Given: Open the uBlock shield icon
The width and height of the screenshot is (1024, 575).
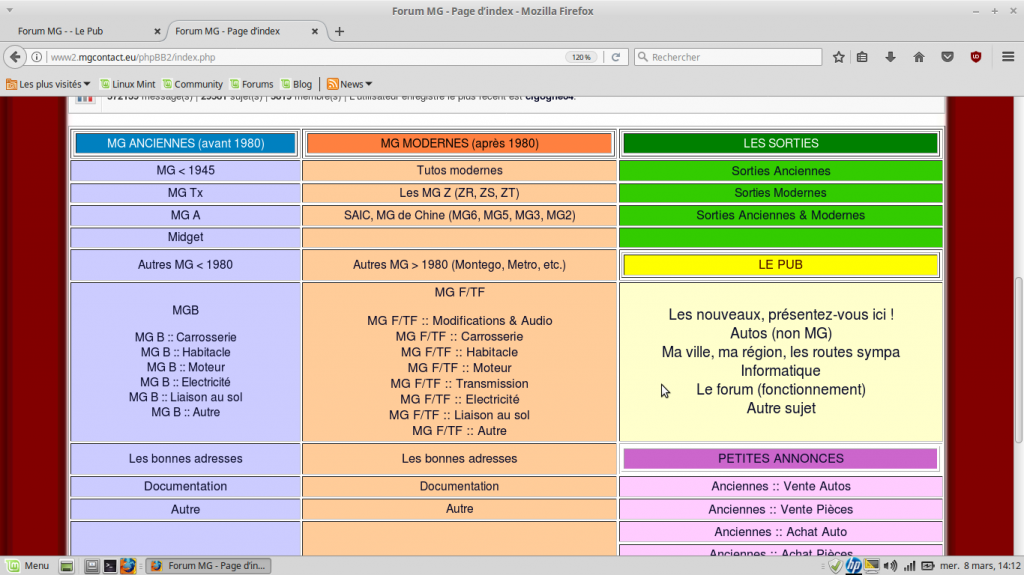Looking at the screenshot, I should [976, 57].
